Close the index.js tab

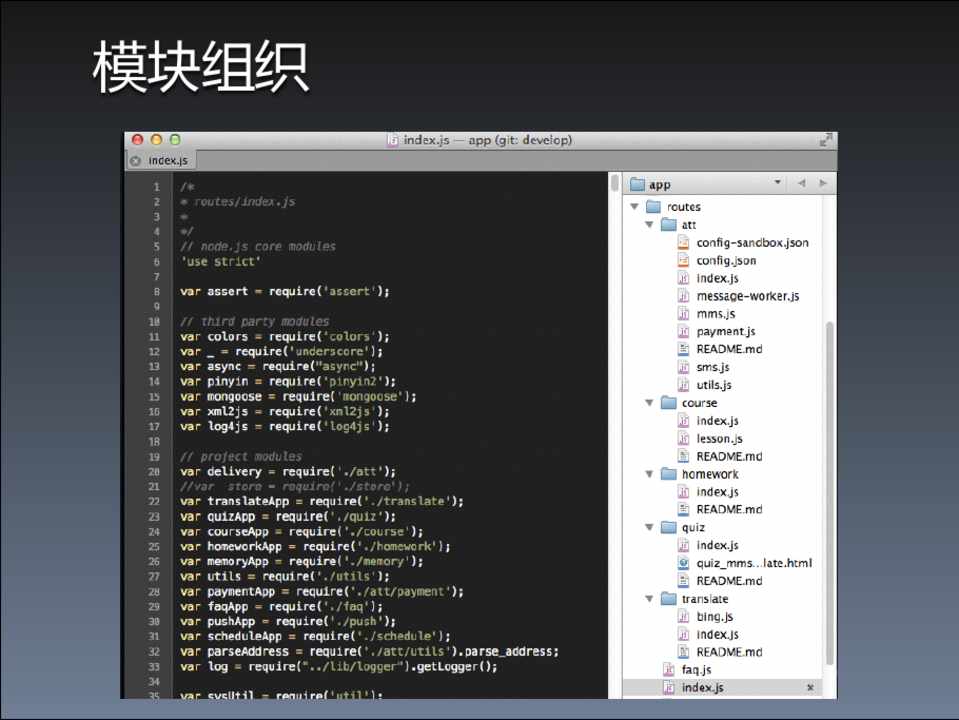point(135,161)
